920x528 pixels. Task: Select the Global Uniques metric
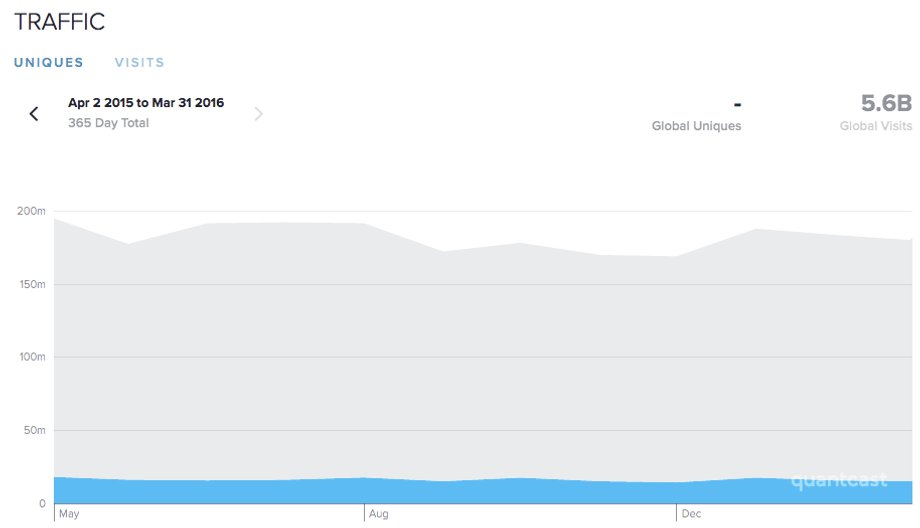696,115
